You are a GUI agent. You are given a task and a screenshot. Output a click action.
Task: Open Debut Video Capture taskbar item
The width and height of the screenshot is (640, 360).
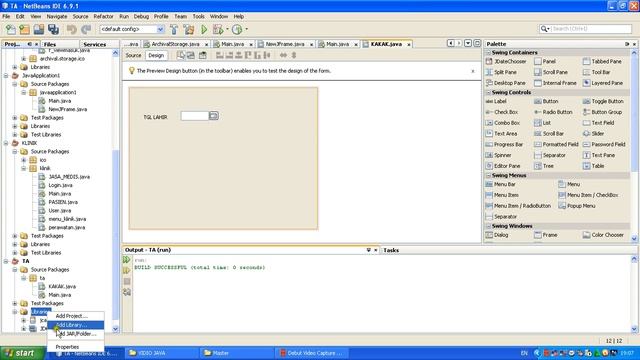(312, 353)
